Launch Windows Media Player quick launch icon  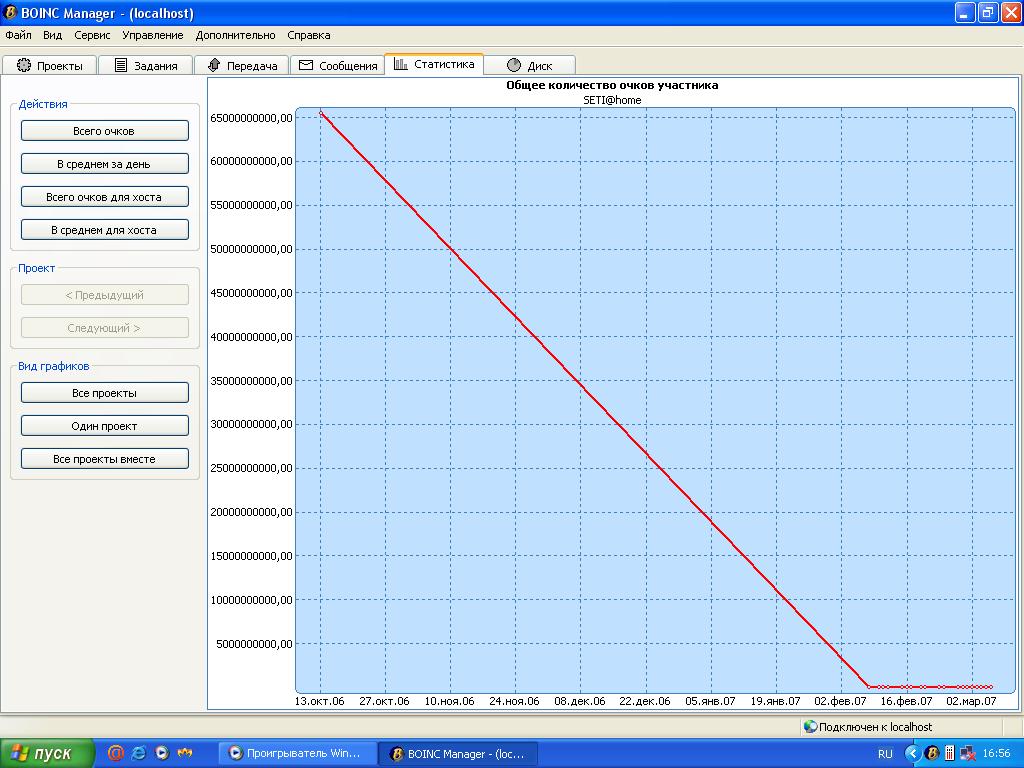pyautogui.click(x=161, y=753)
